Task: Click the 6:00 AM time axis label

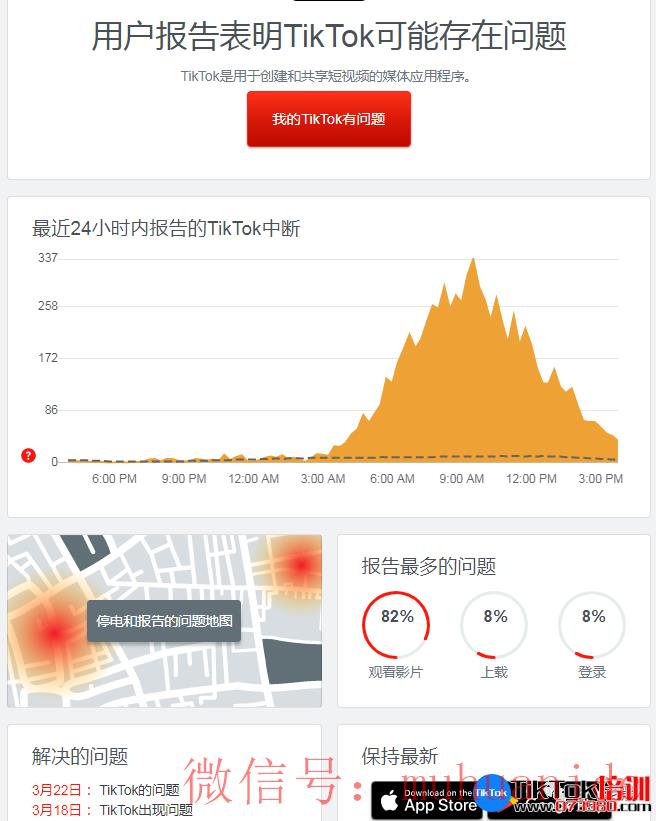Action: (x=392, y=479)
